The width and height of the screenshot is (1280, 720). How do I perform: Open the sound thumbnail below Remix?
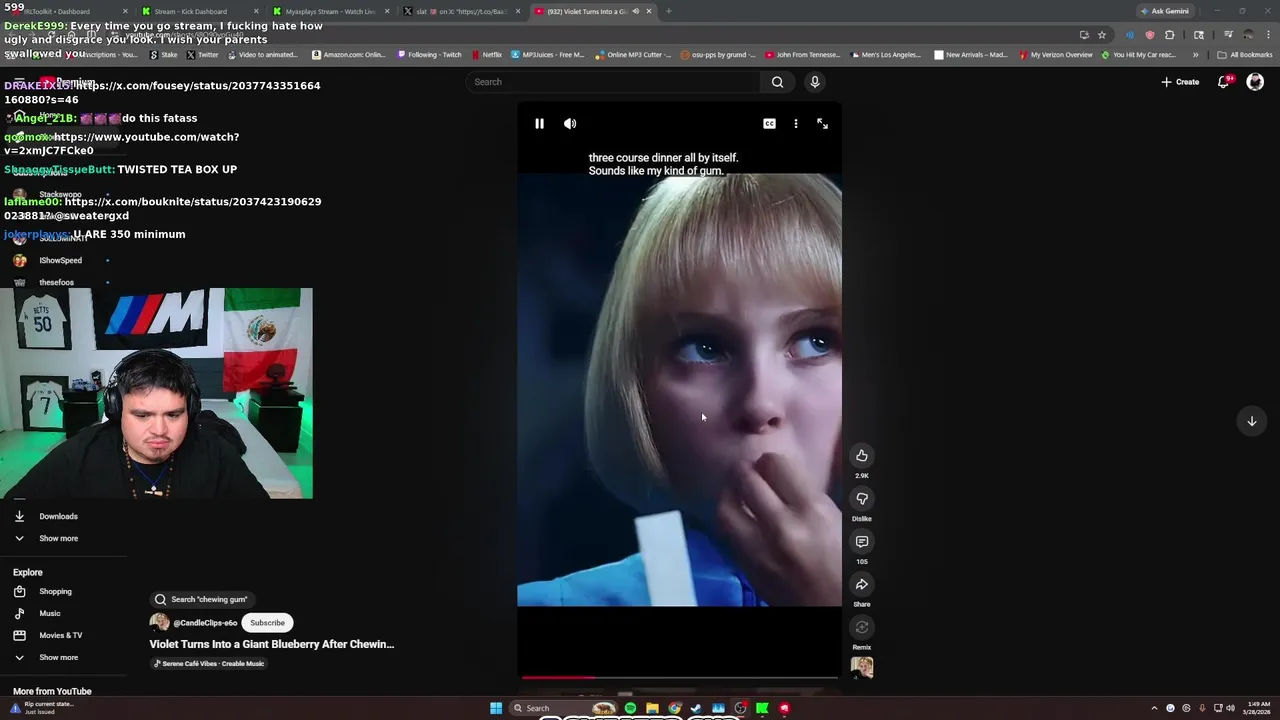pos(862,668)
